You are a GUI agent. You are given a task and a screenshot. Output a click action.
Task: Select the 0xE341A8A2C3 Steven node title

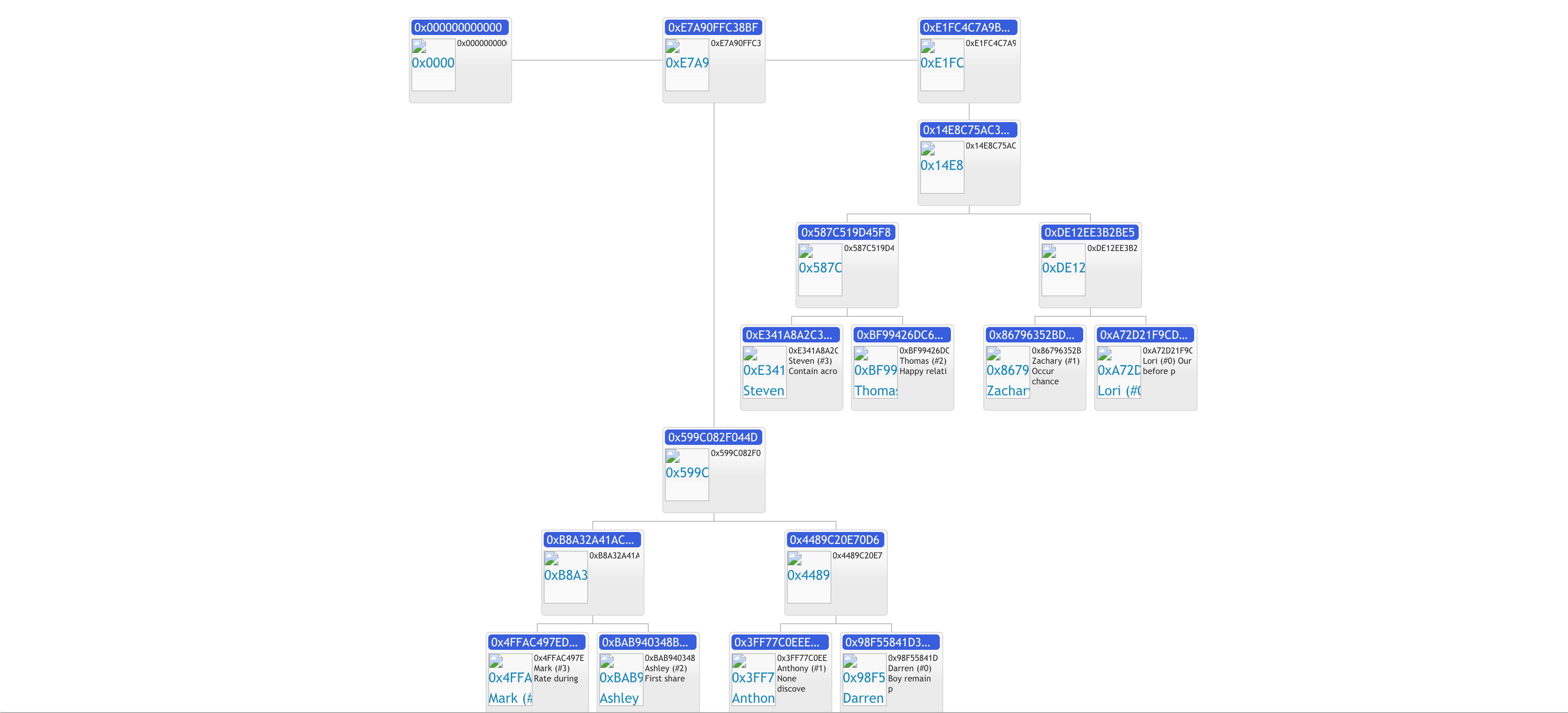tap(790, 335)
